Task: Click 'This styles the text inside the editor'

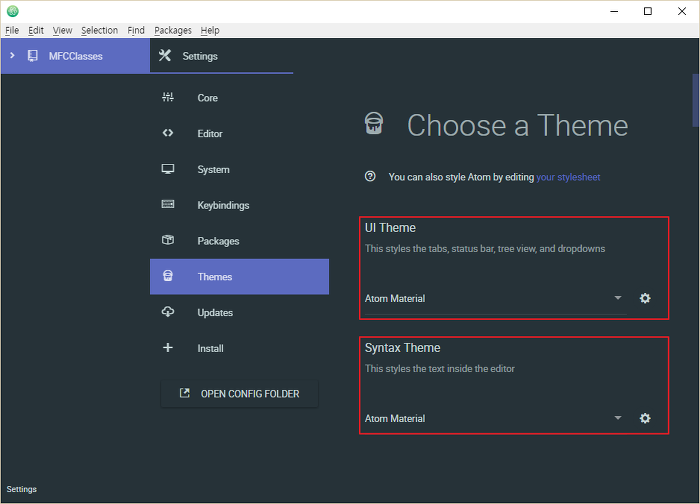Action: coord(440,369)
